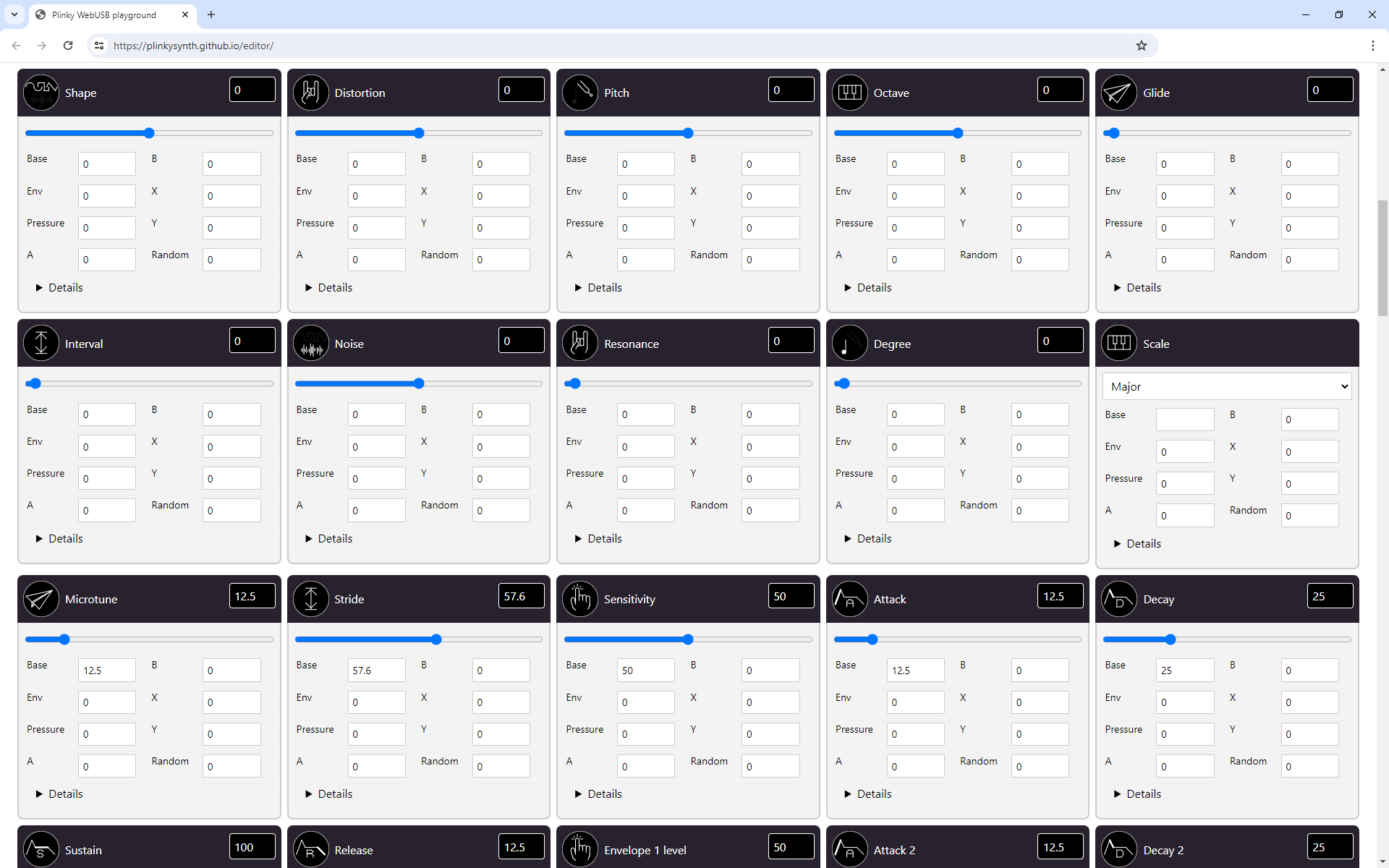Click the Degree value box in header
Image resolution: width=1389 pixels, height=868 pixels.
tap(1060, 341)
